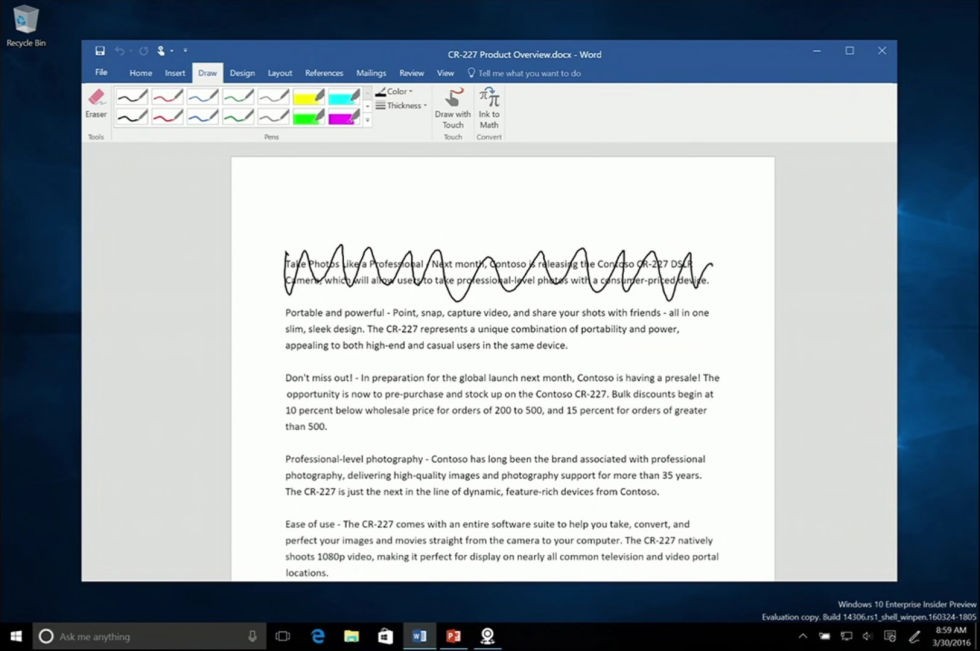Pick the magenta highlighter

(344, 117)
